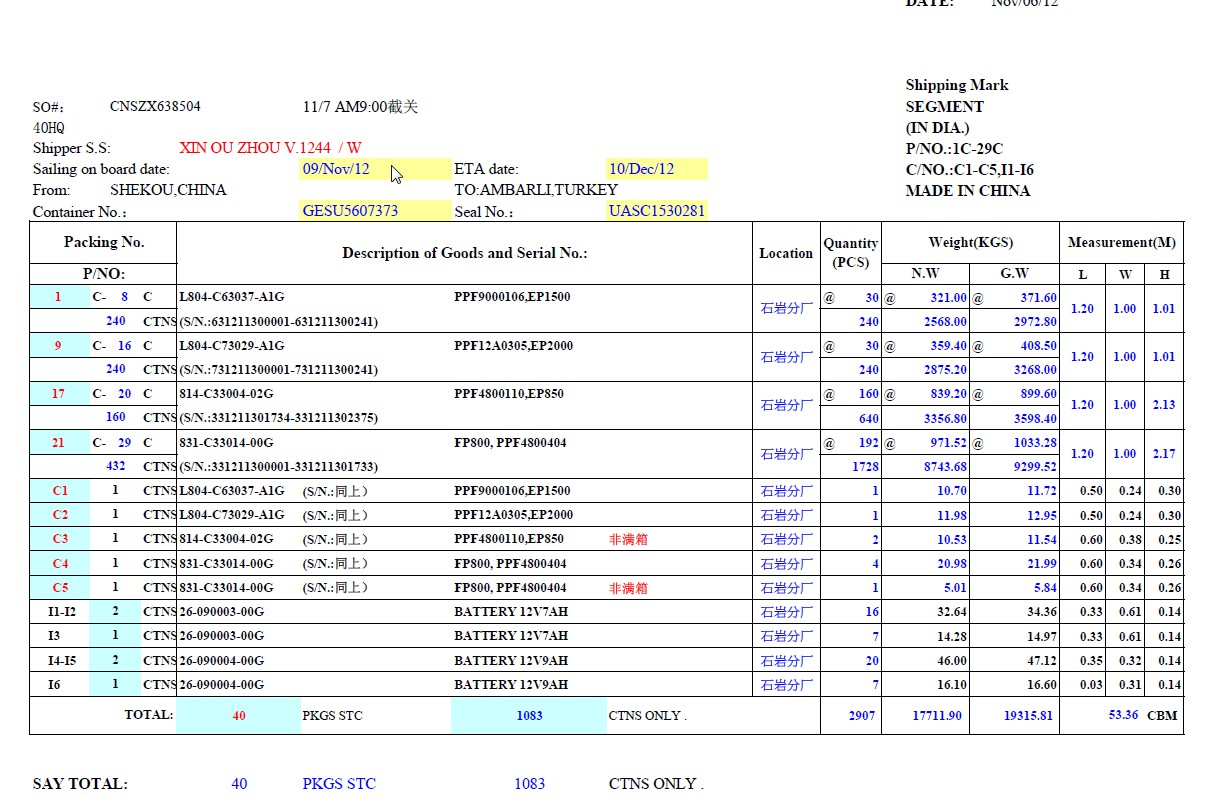
Task: Click 814-C33004-02G in packing row 17
Action: [x=226, y=394]
